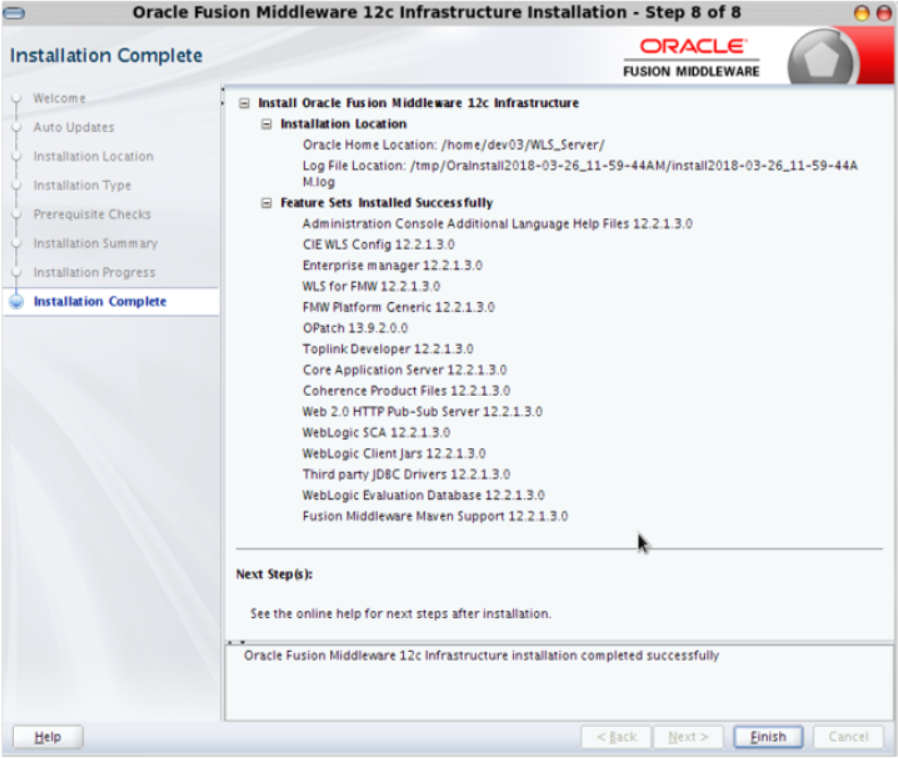Click the installation completed successfully message
898x759 pixels.
click(481, 656)
